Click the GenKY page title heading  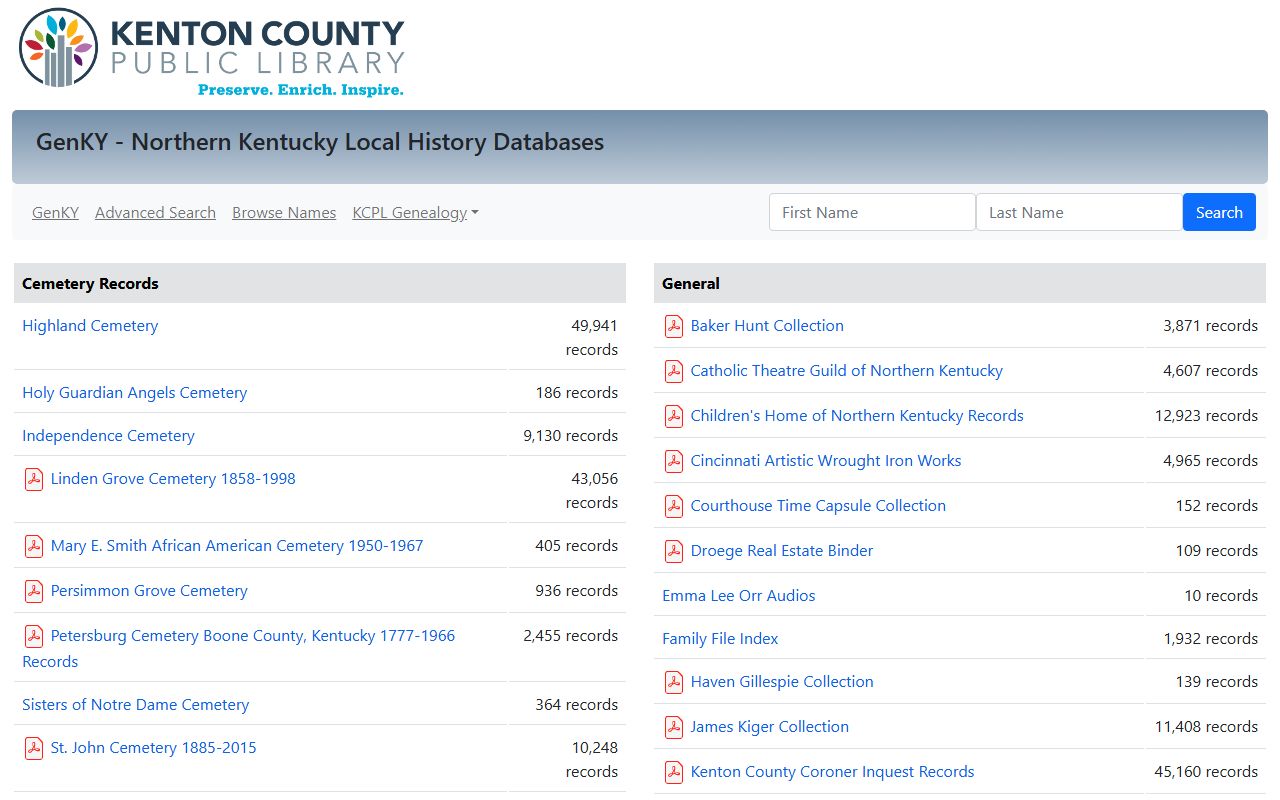[x=320, y=142]
